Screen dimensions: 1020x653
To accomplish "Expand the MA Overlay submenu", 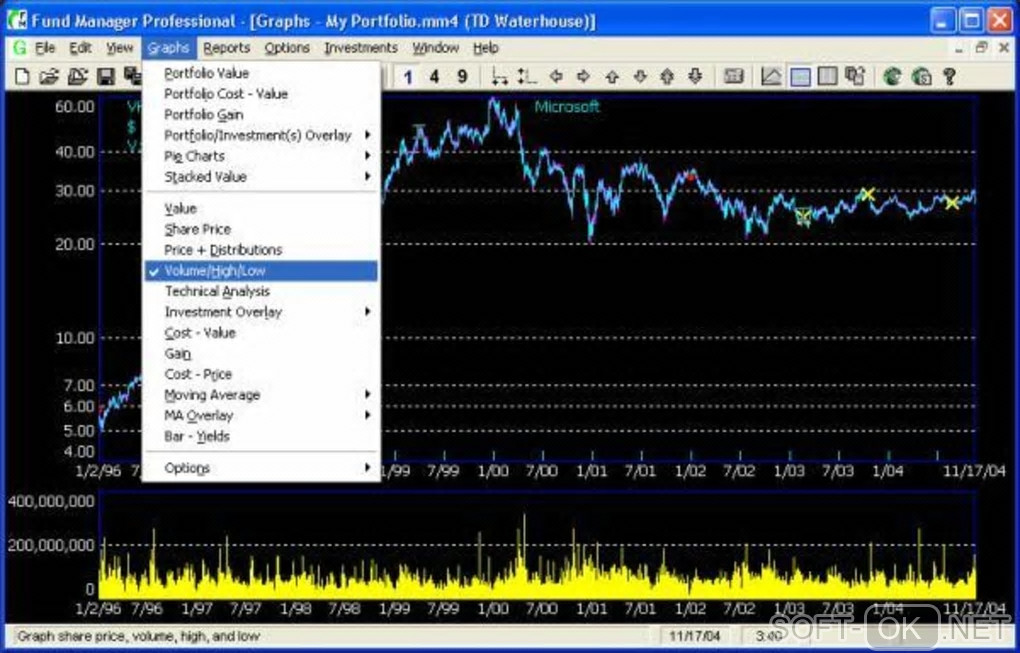I will (x=261, y=416).
